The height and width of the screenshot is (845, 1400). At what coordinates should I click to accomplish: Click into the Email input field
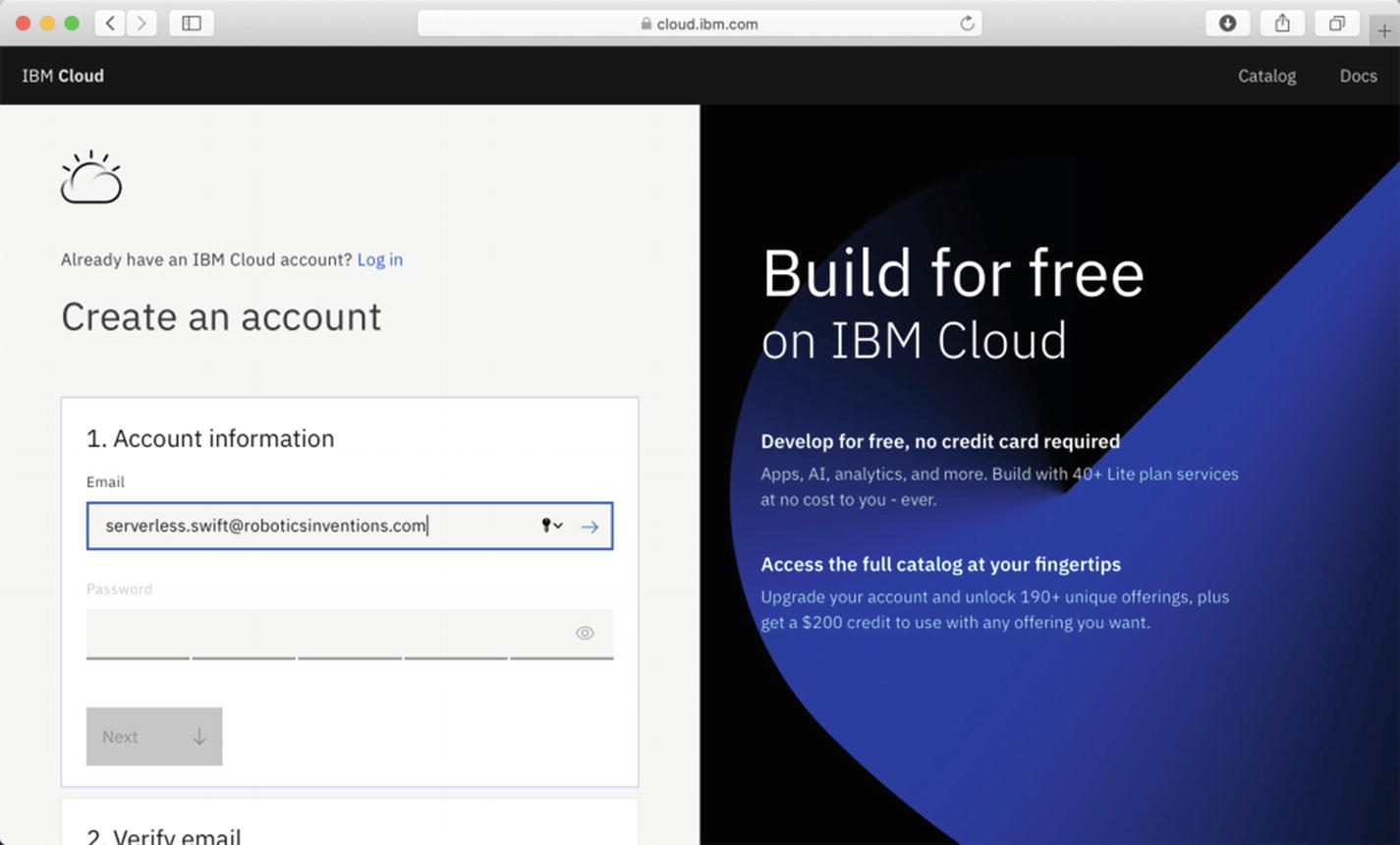click(x=350, y=526)
